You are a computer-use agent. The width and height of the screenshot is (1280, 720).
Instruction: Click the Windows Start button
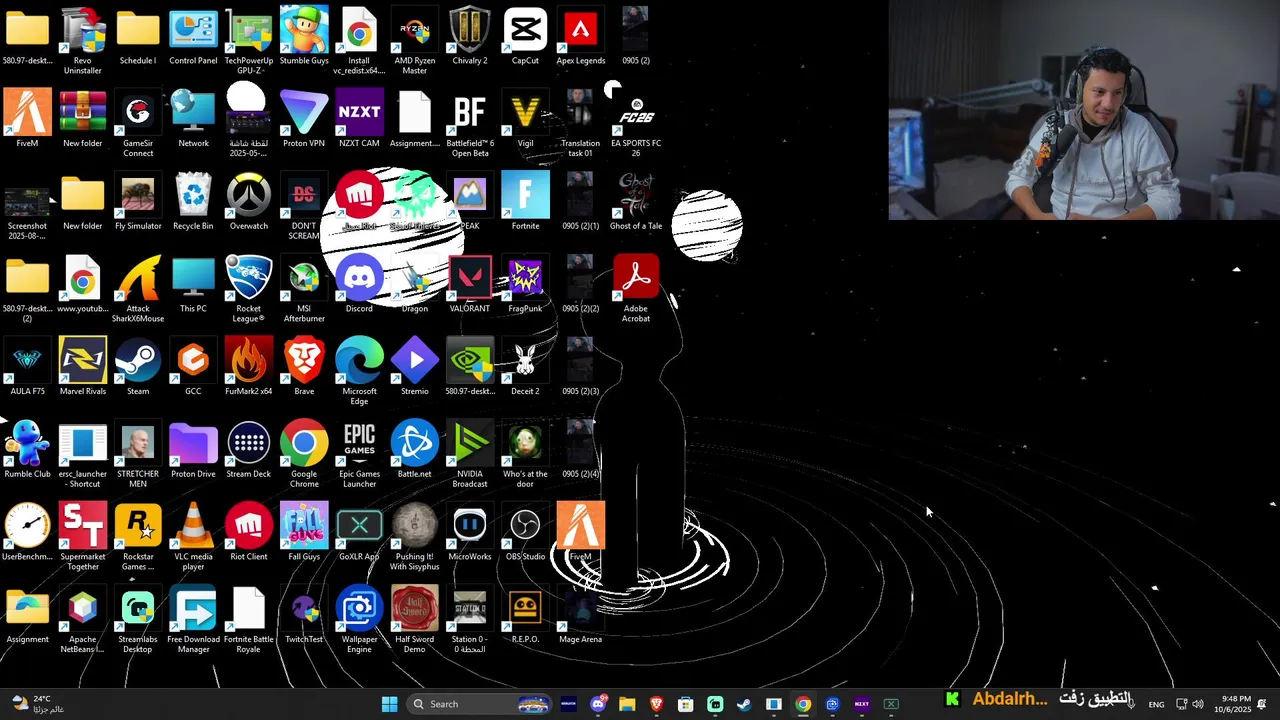(389, 704)
